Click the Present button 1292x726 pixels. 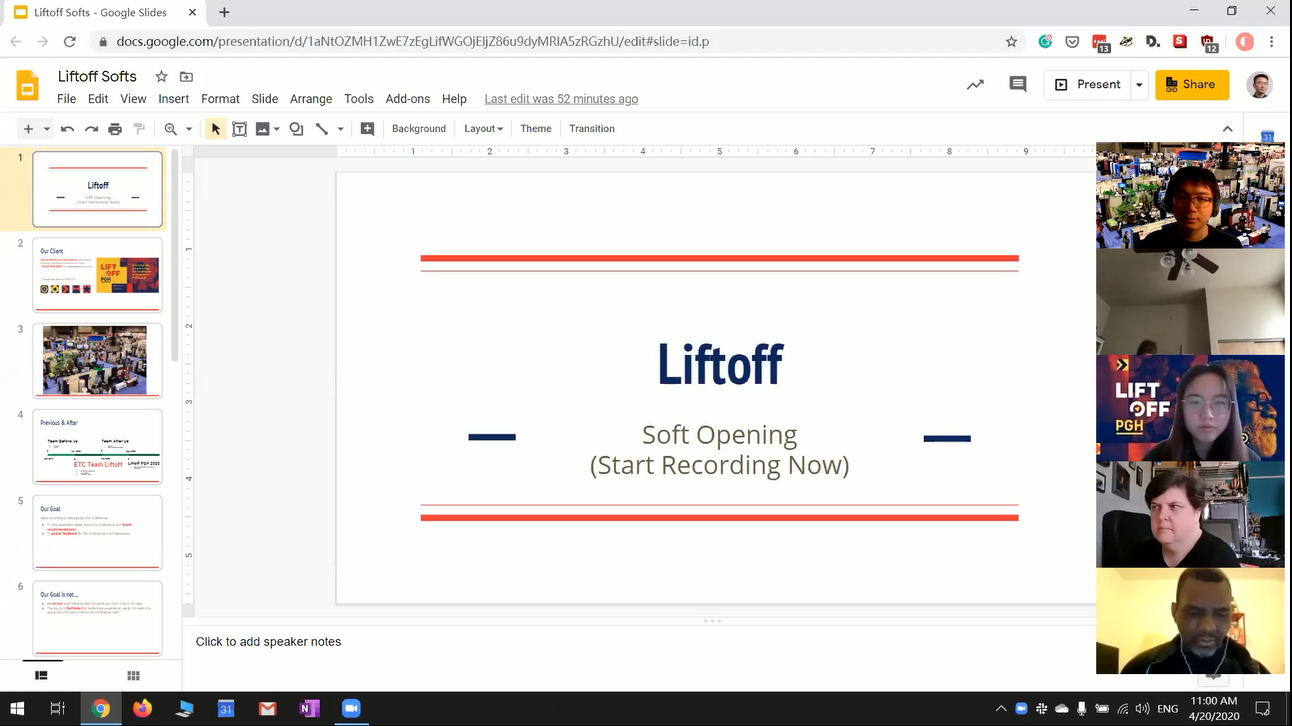1087,85
